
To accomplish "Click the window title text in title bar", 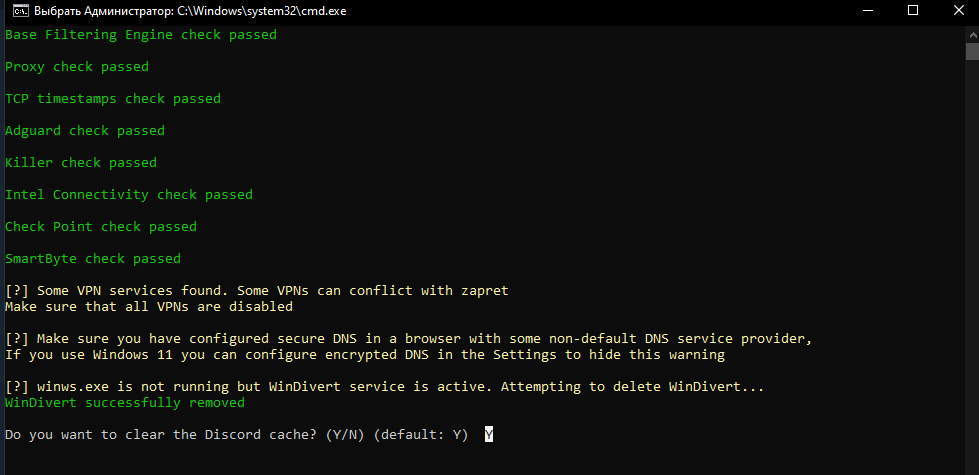I will coord(190,11).
